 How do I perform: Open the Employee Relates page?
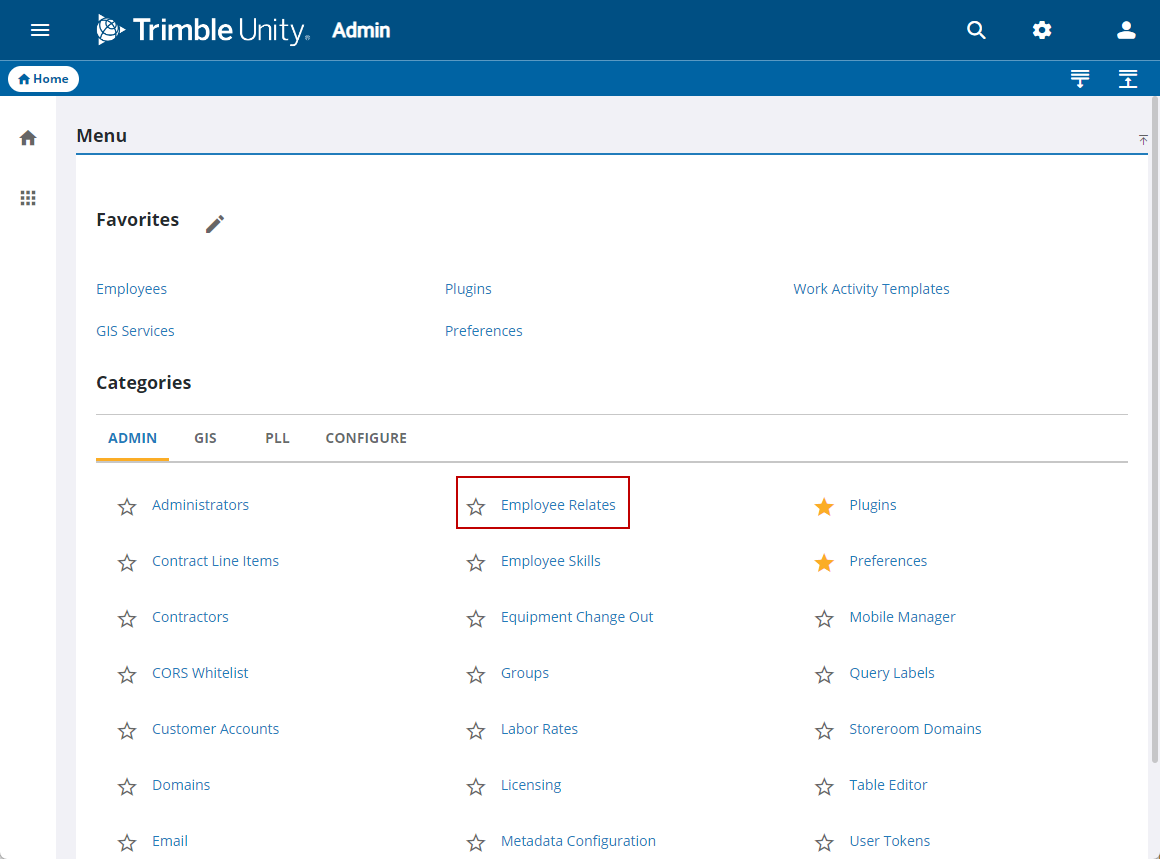click(x=558, y=505)
